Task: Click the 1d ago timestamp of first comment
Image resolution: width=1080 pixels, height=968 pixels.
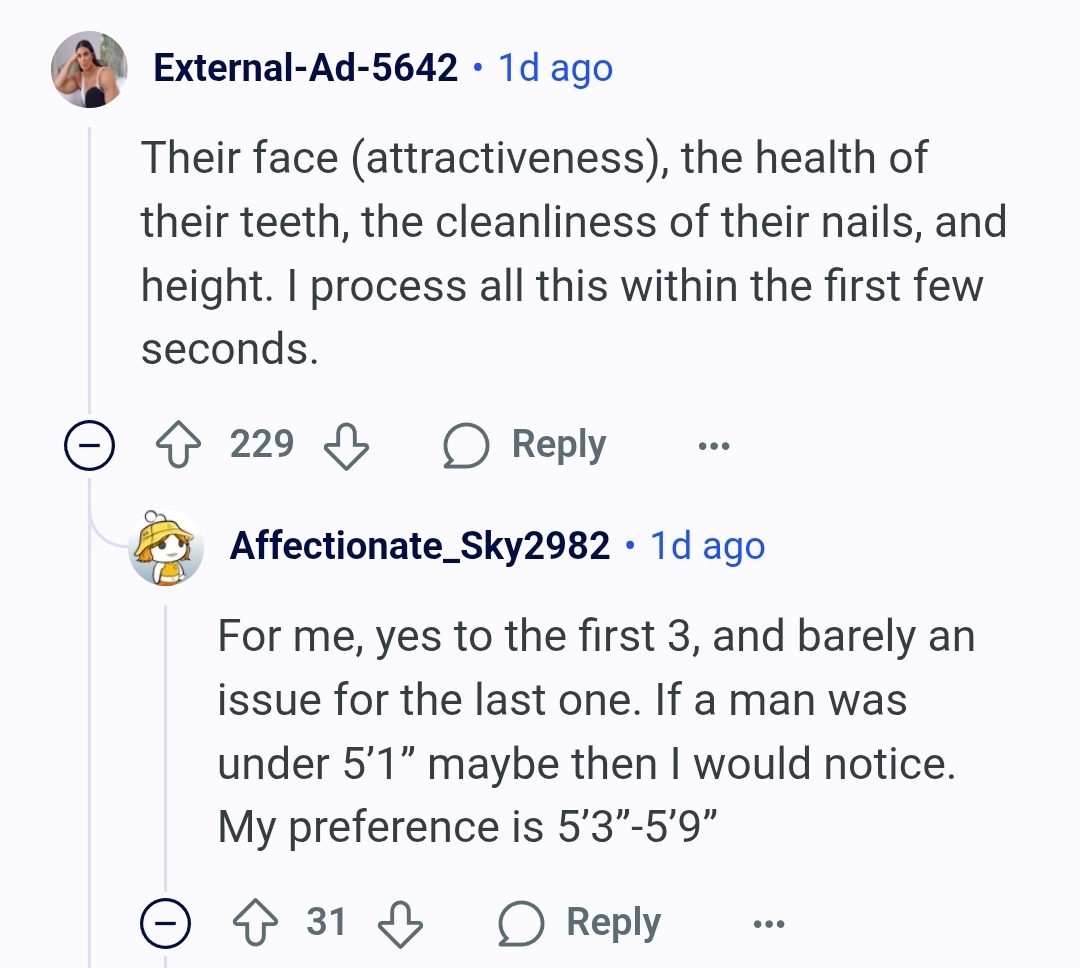Action: (555, 68)
